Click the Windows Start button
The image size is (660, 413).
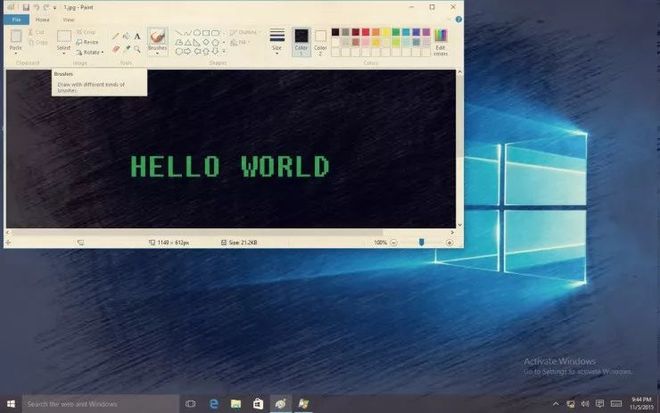(x=11, y=404)
